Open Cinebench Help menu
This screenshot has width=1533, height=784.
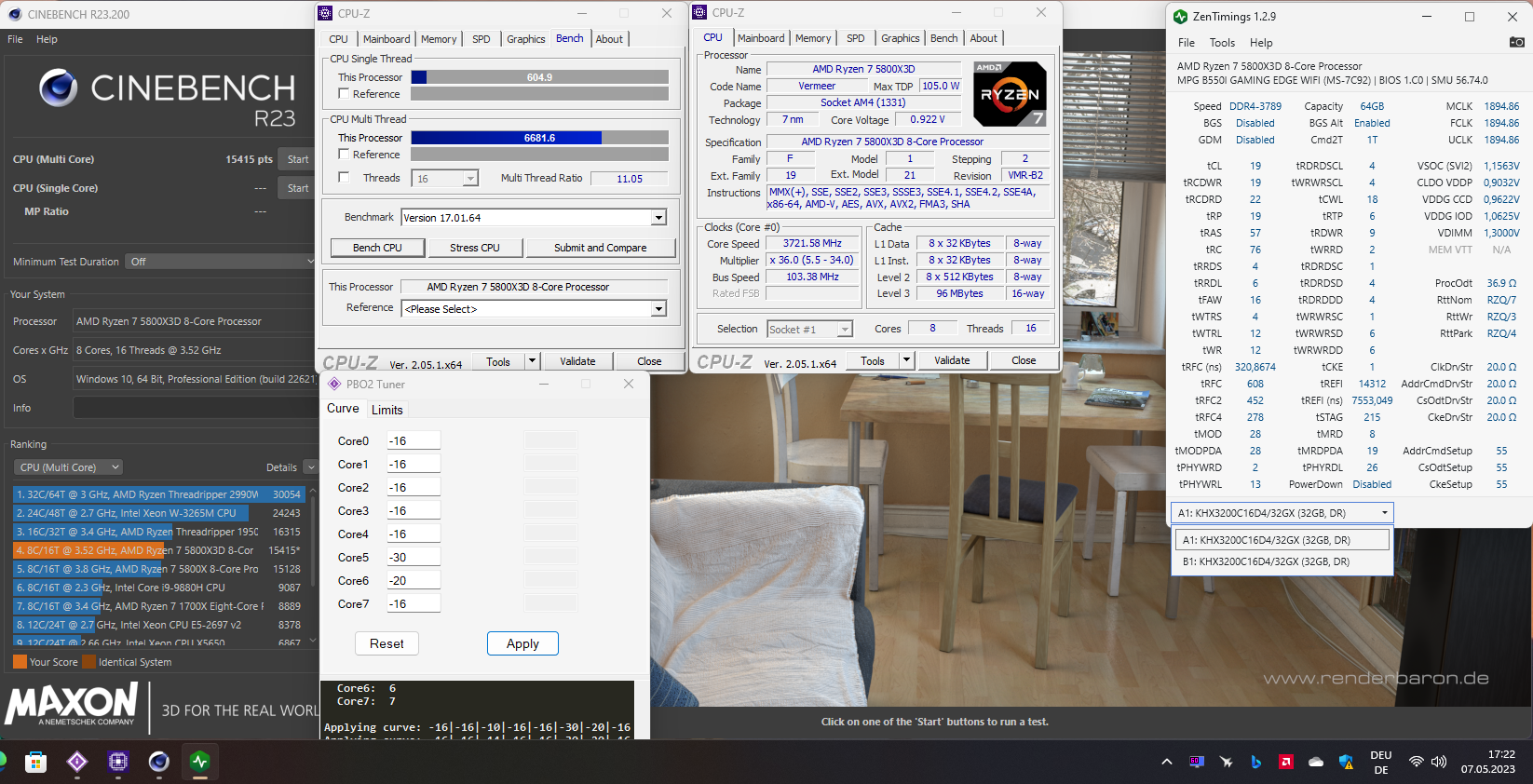point(47,39)
